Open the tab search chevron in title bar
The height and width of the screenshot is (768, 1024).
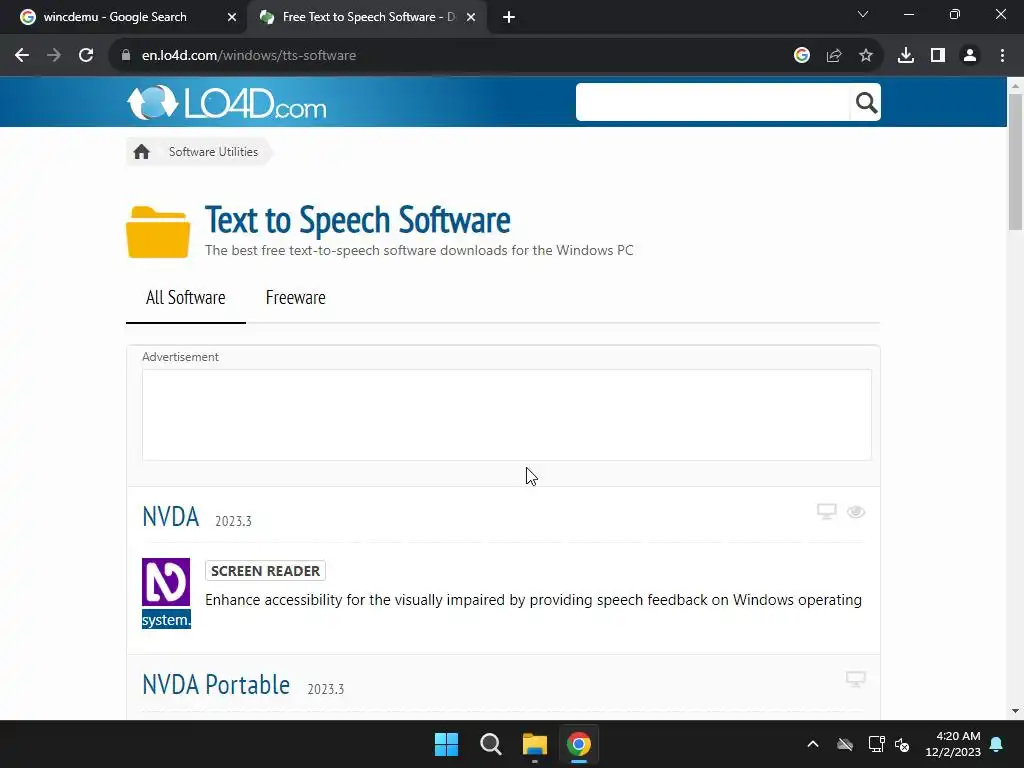click(863, 14)
